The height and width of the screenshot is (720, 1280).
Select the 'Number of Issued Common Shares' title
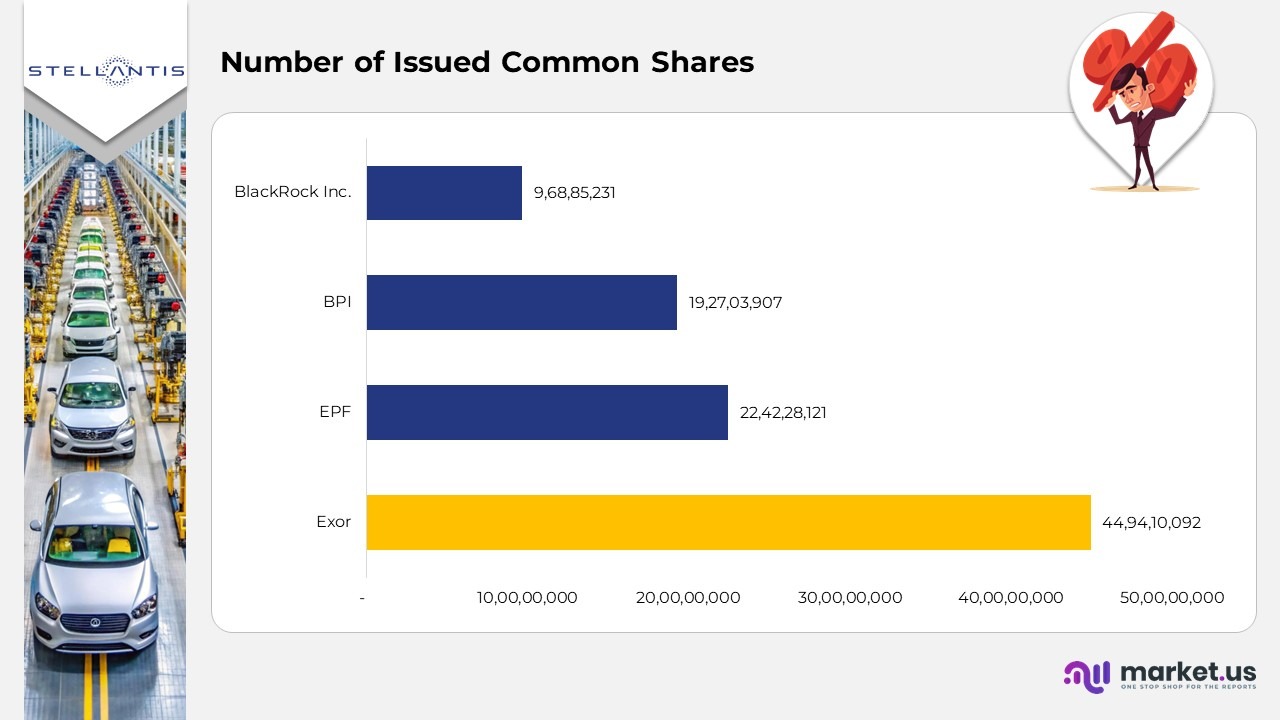tap(487, 62)
